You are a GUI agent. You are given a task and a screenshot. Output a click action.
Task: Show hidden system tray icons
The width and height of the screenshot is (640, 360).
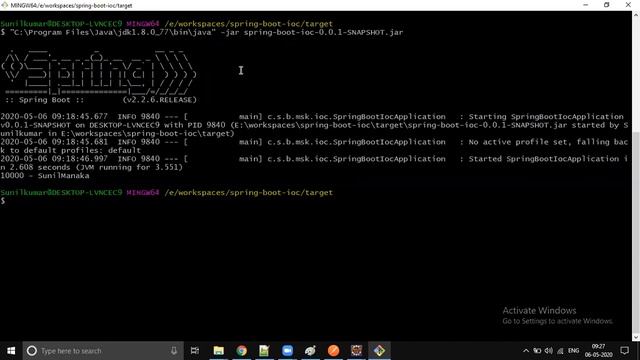[526, 351]
